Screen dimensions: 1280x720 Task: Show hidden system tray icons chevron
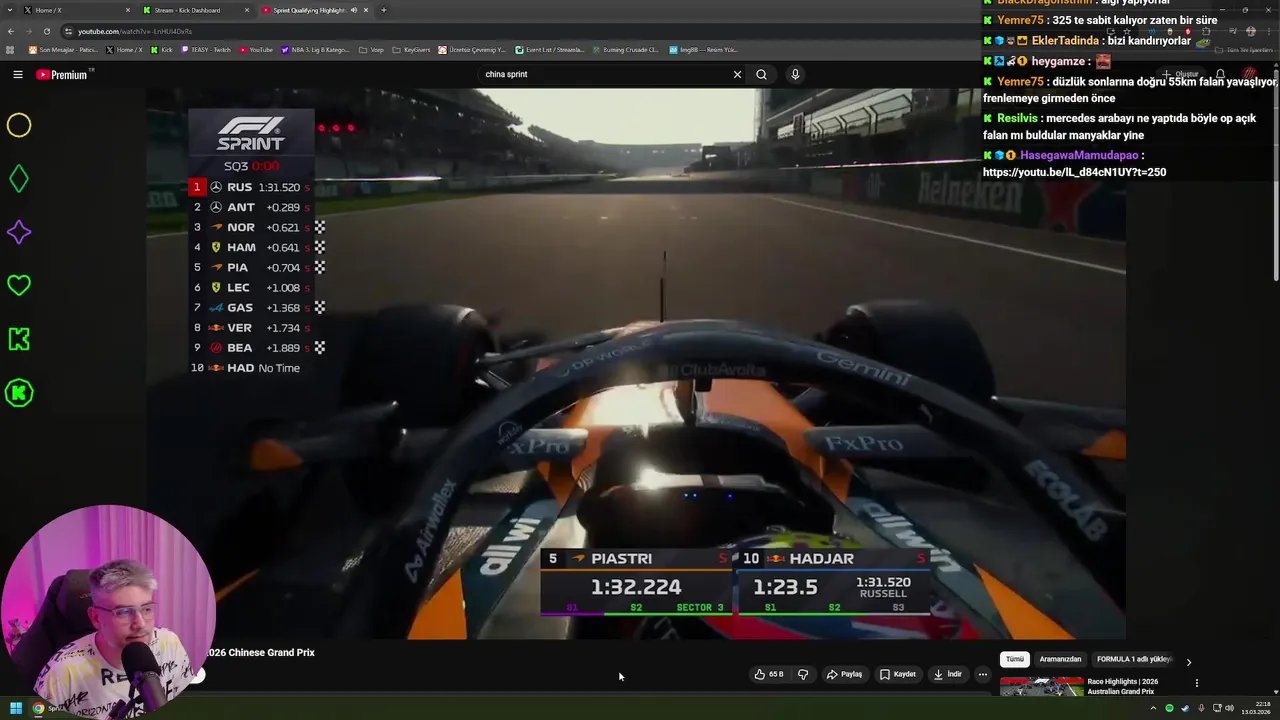point(1153,708)
